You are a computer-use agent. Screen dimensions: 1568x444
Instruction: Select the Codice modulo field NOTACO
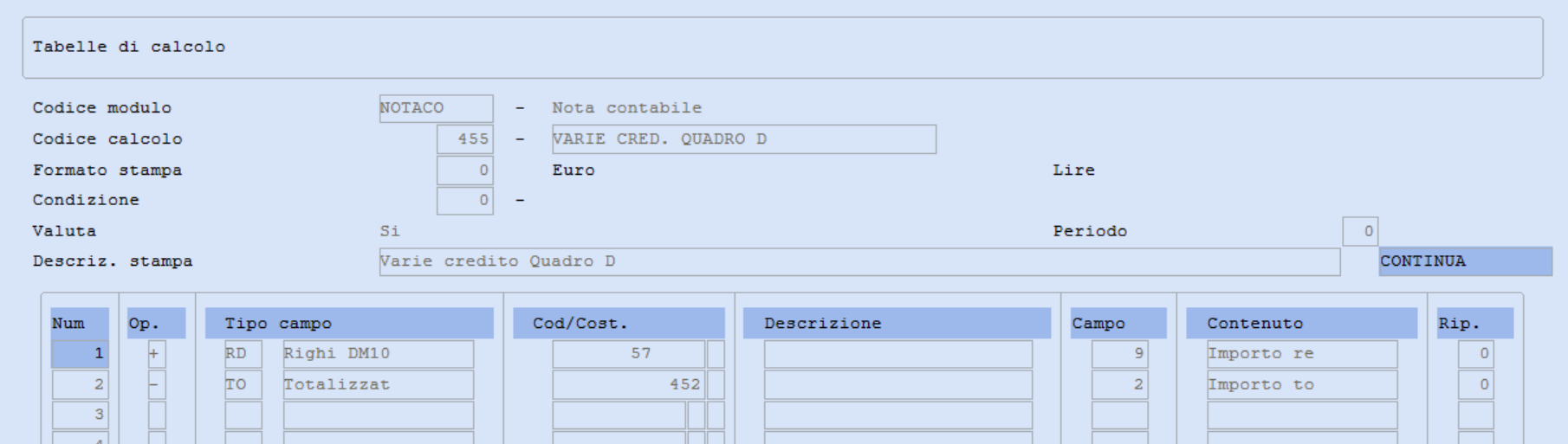[436, 108]
